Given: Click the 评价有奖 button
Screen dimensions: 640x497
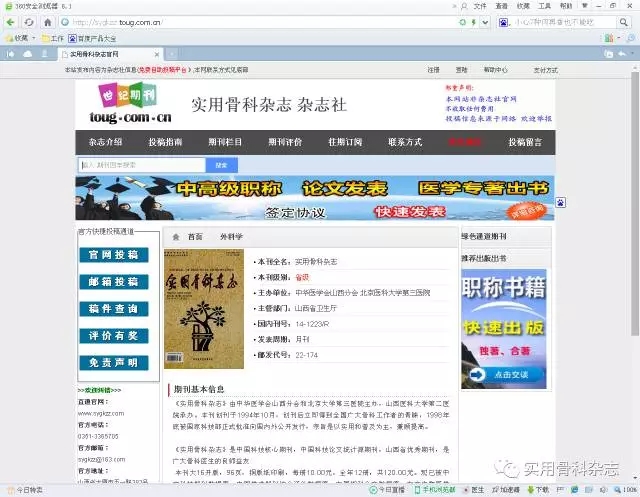Looking at the screenshot, I should [113, 336].
